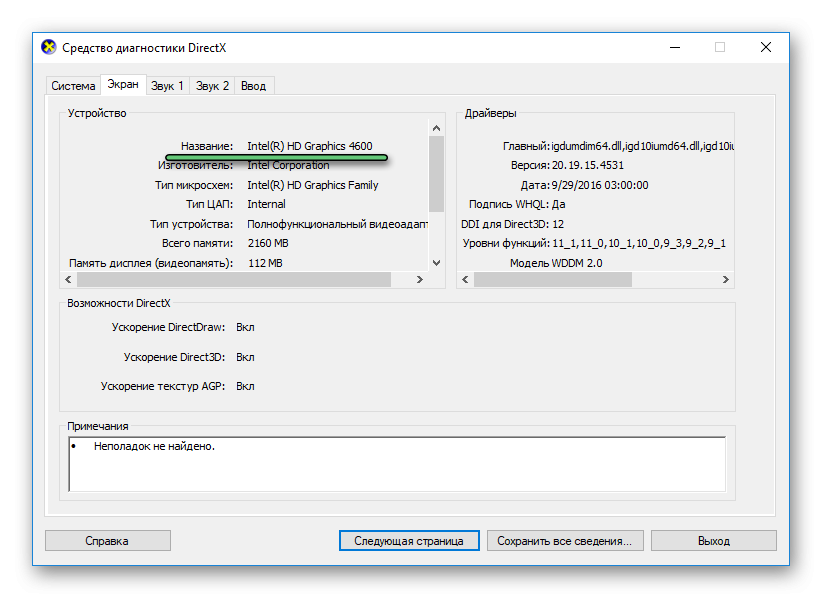This screenshot has height=598, width=822.
Task: Click the Модель WDDM 2.0 text
Action: coord(556,263)
